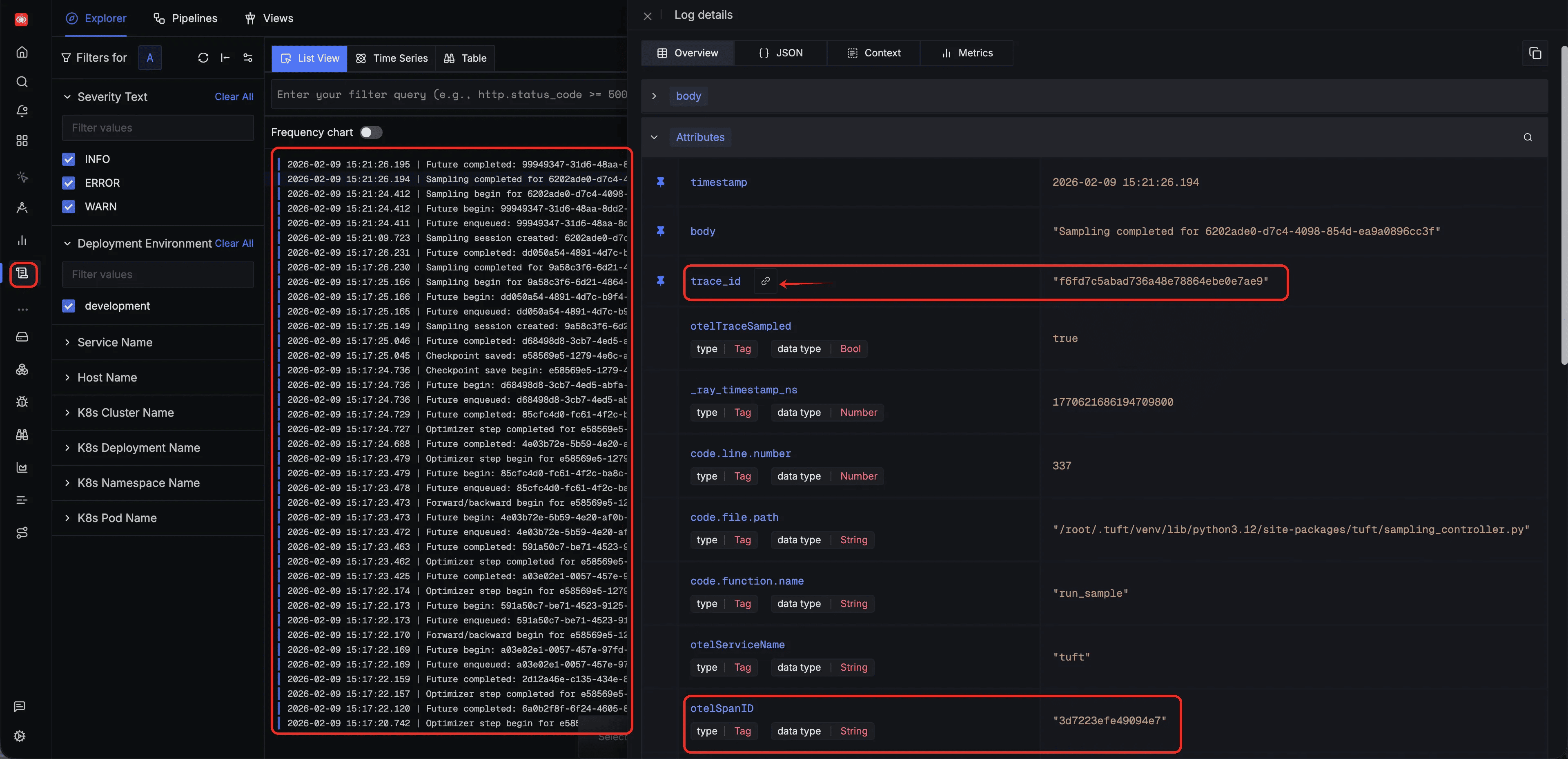
Task: Open the Logs icon in left sidebar
Action: pyautogui.click(x=22, y=274)
